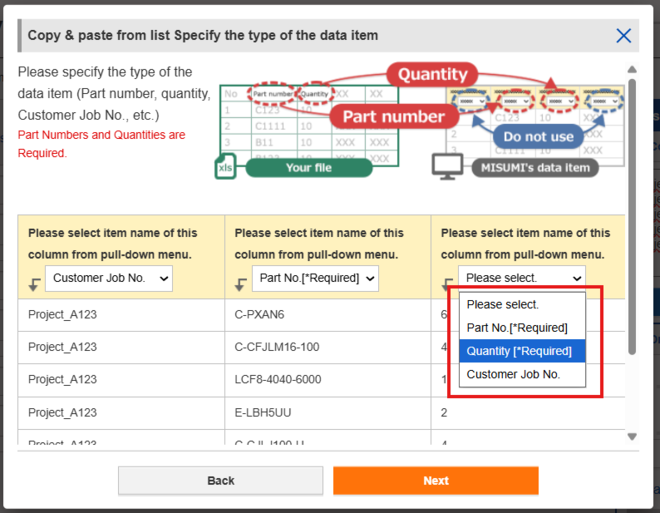Viewport: 660px width, 513px height.
Task: Click Project_A123 in the C-PXAN6 row
Action: click(62, 315)
